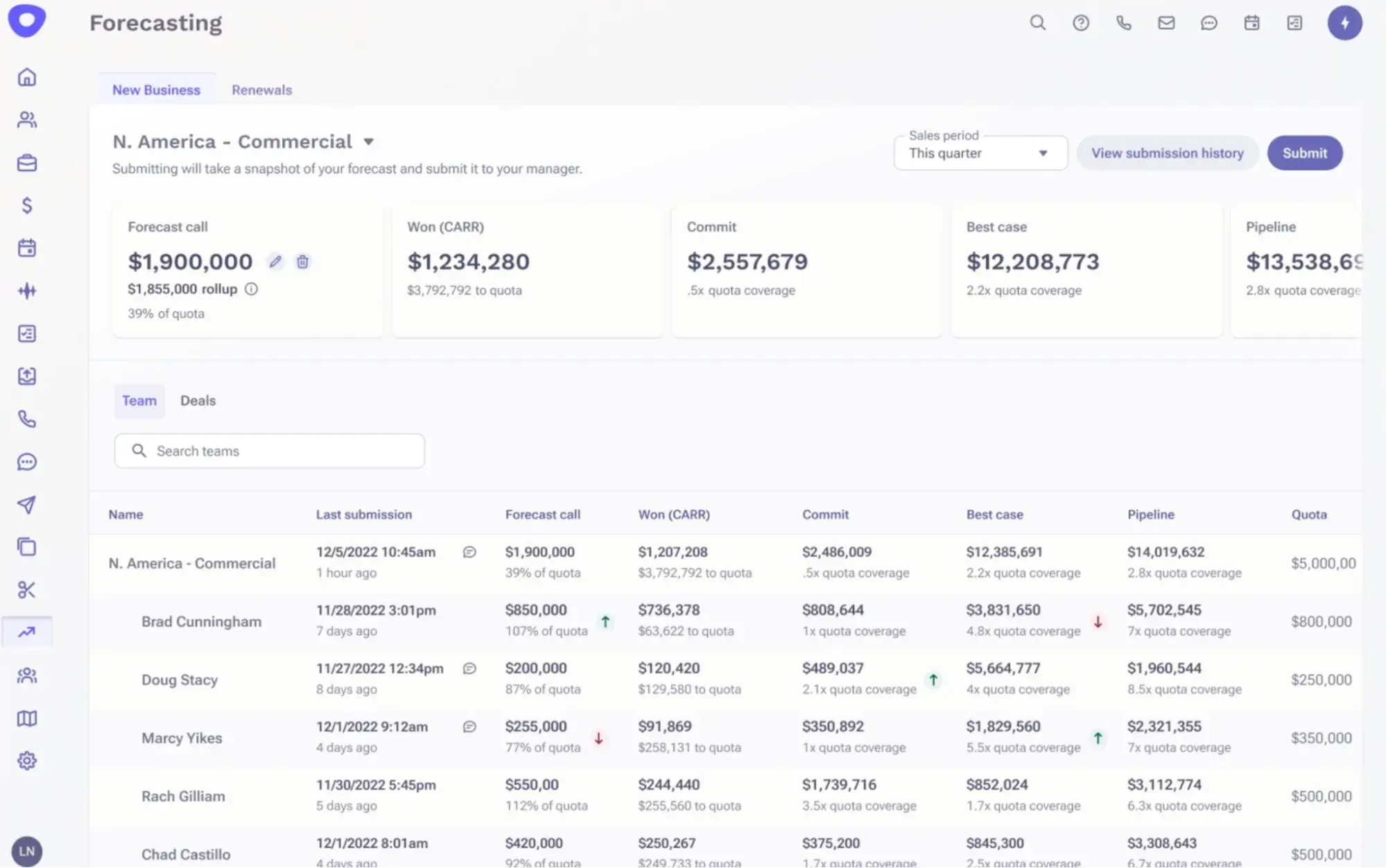The height and width of the screenshot is (868, 1386).
Task: Click View submission history
Action: pos(1167,153)
